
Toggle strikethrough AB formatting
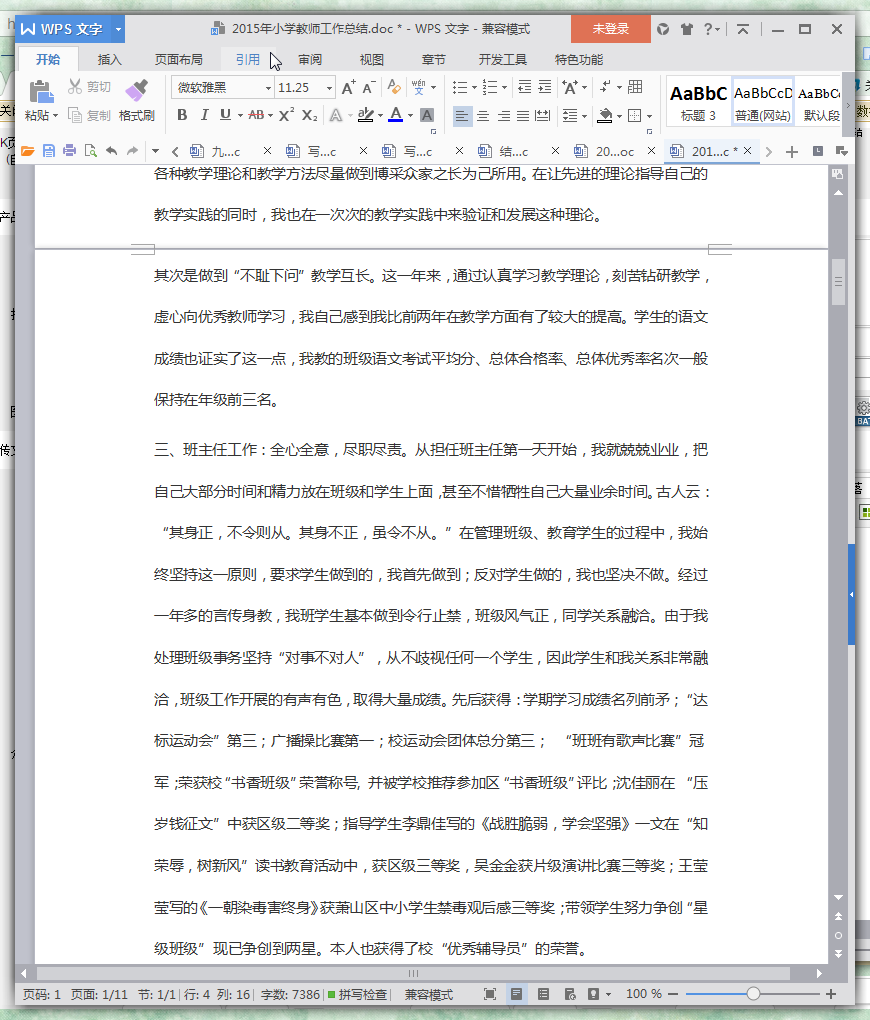[256, 115]
